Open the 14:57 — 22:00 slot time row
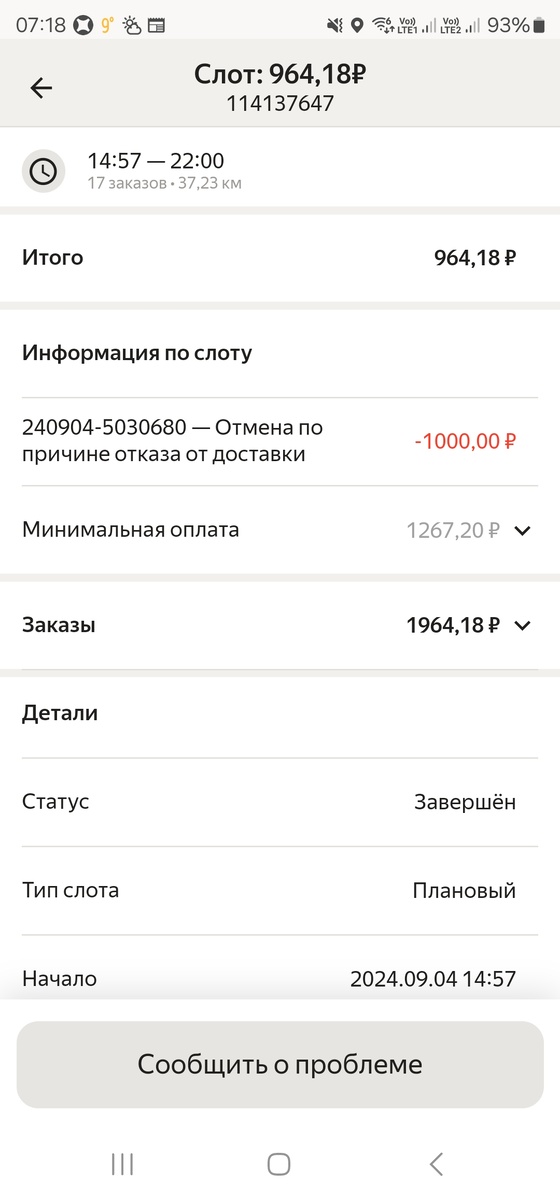This screenshot has height=1200, width=560. click(x=280, y=171)
